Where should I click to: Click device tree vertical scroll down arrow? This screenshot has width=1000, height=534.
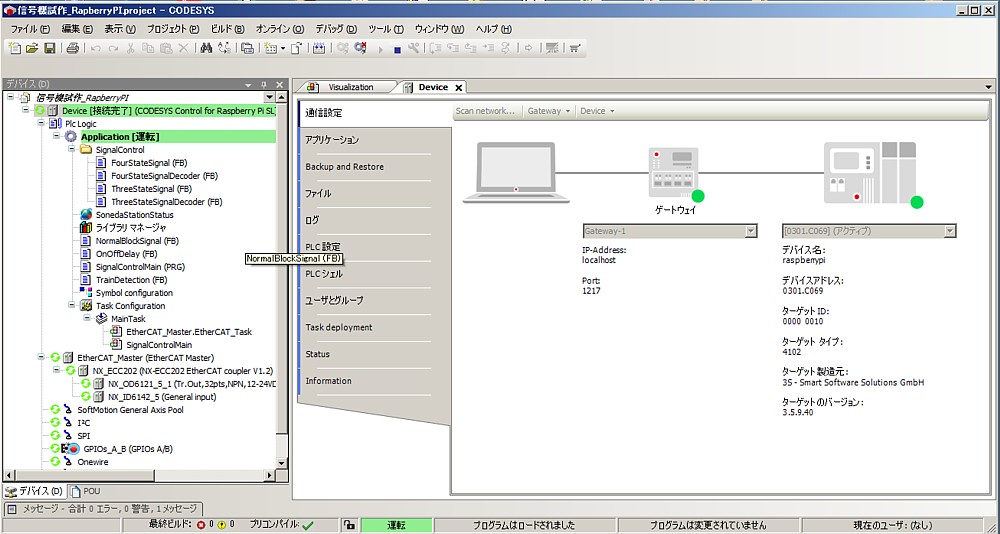point(282,463)
